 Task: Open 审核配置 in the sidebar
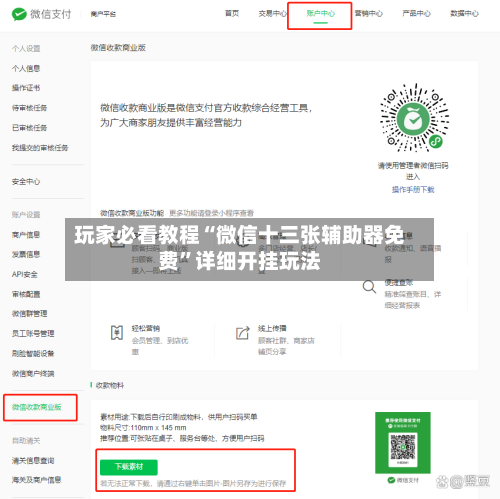pos(26,294)
